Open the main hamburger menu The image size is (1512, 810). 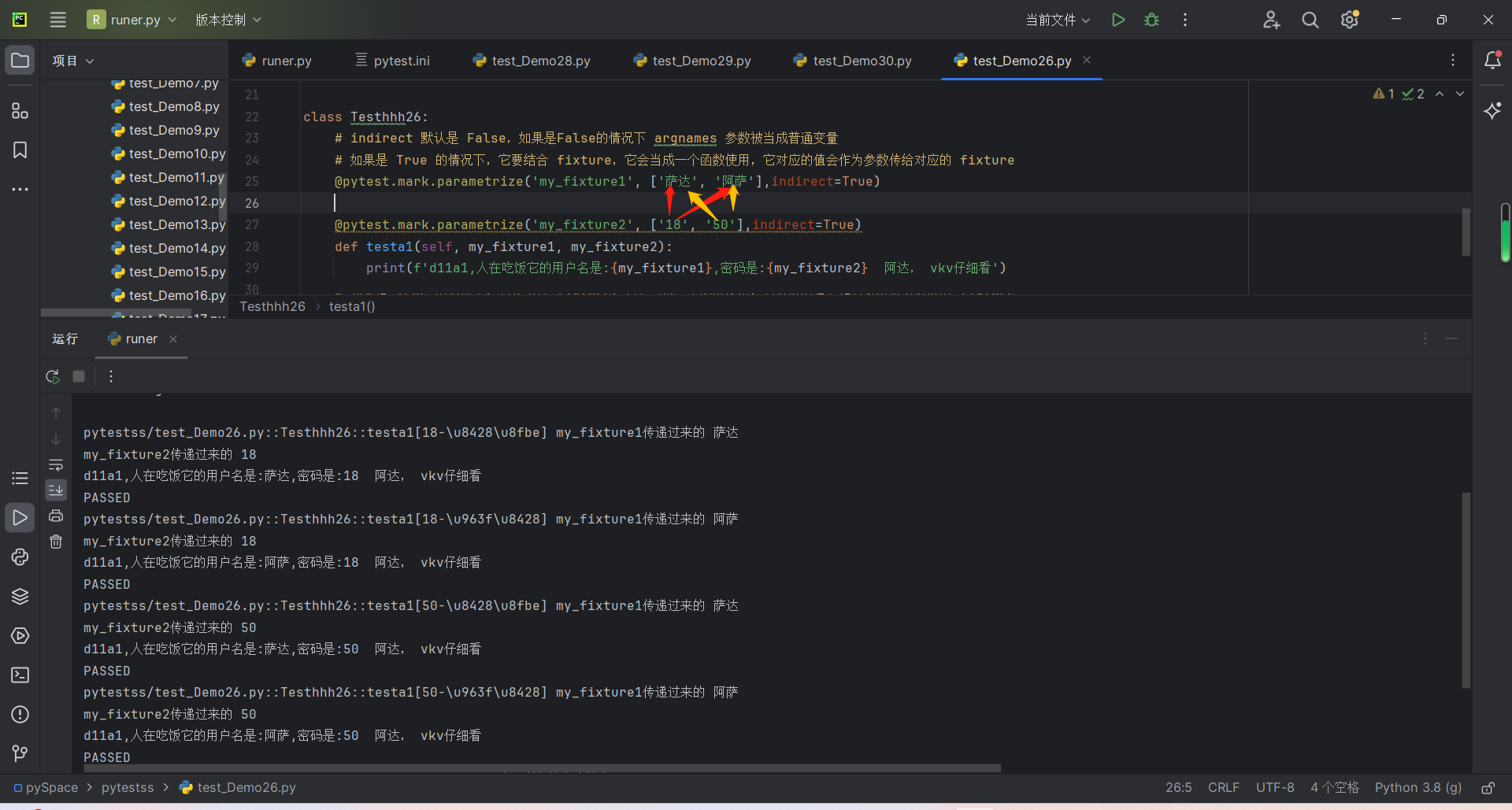point(57,20)
